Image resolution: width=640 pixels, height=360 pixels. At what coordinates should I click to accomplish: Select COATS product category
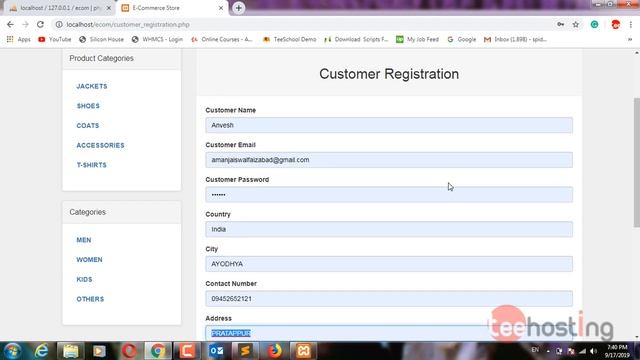(88, 125)
